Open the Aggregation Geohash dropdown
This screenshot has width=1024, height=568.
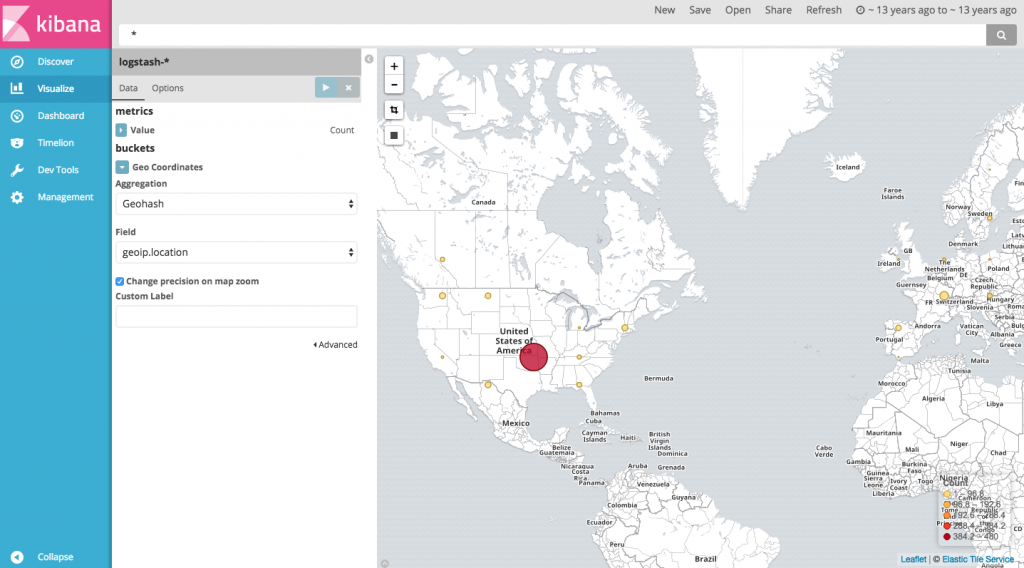[x=236, y=204]
